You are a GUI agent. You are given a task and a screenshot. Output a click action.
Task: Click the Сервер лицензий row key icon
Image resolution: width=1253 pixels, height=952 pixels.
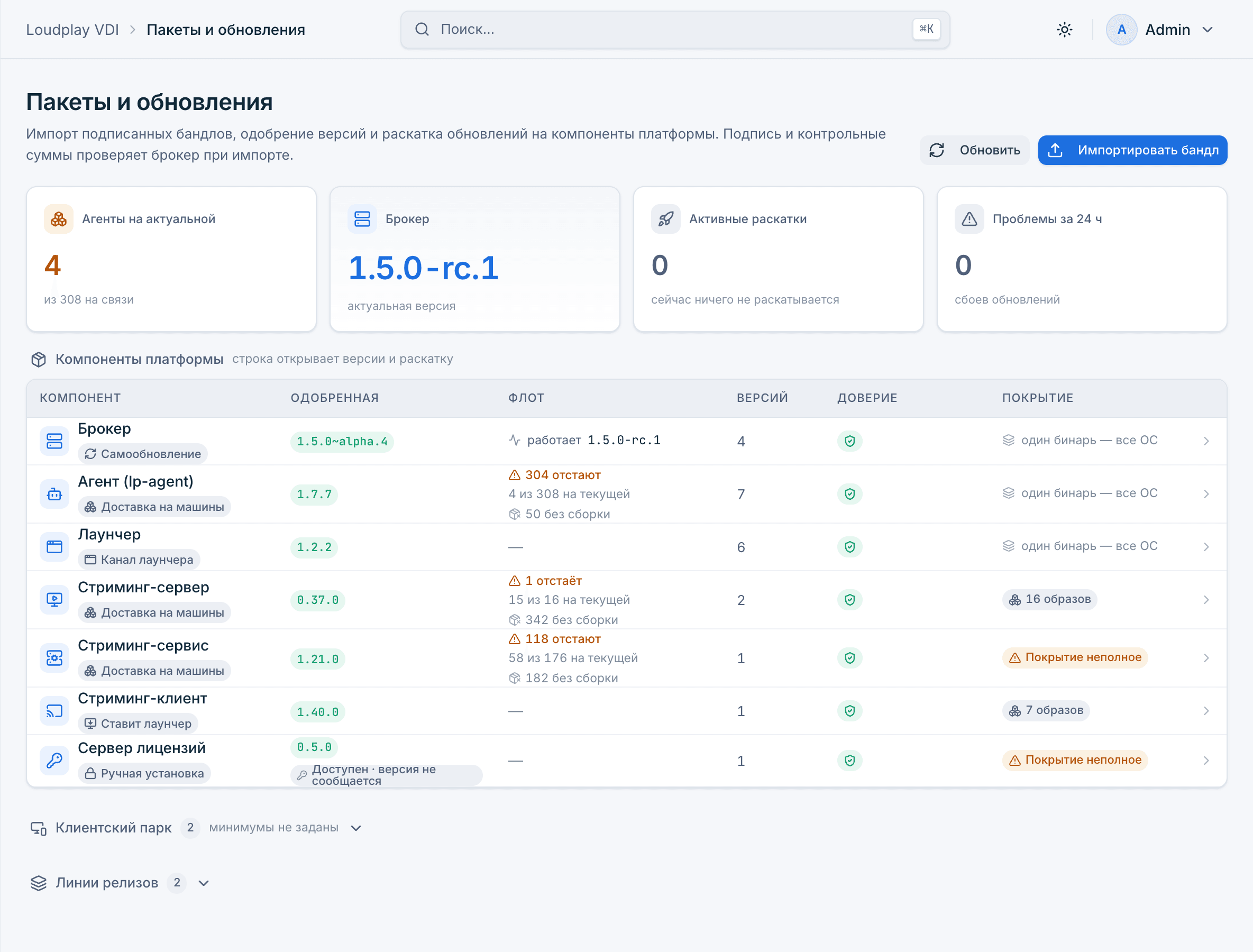tap(54, 761)
